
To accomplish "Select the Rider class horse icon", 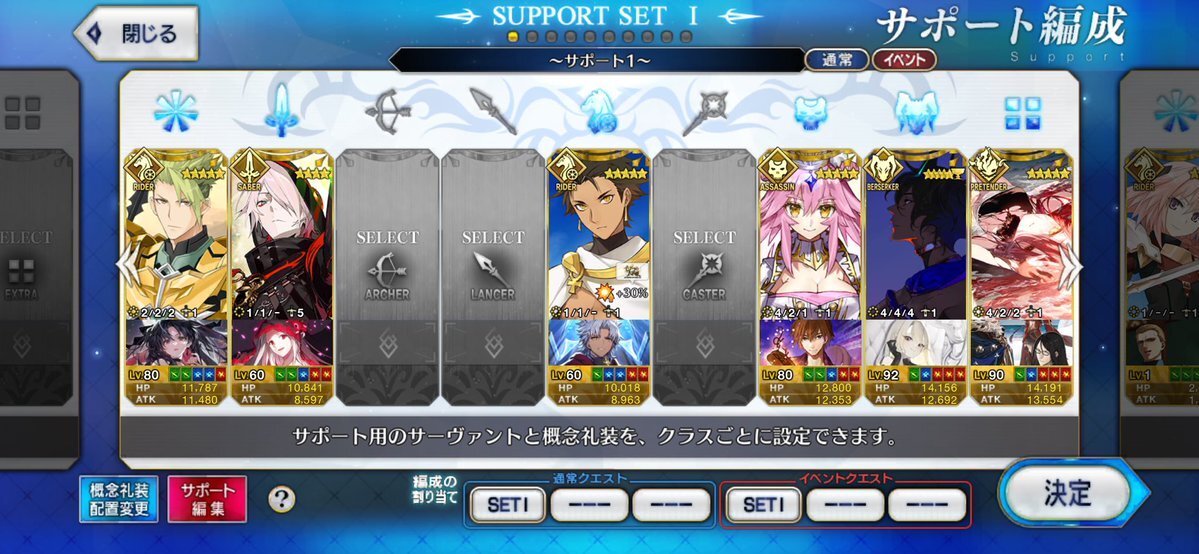I will [x=599, y=112].
